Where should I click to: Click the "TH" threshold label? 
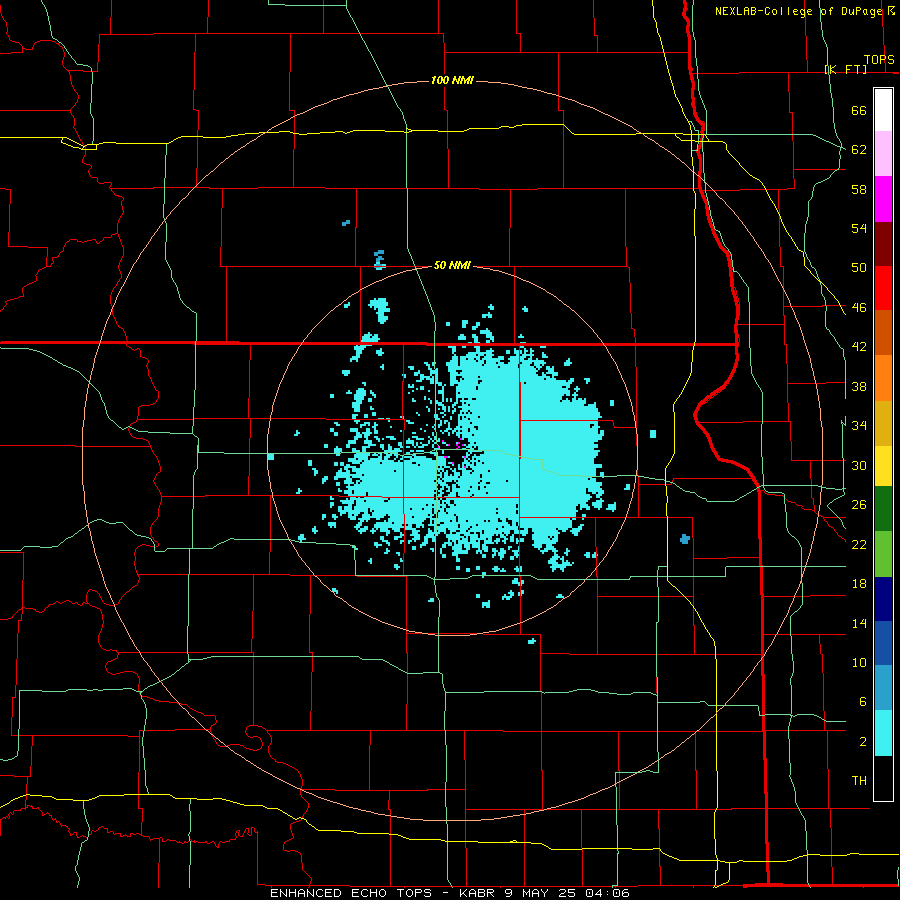click(859, 781)
